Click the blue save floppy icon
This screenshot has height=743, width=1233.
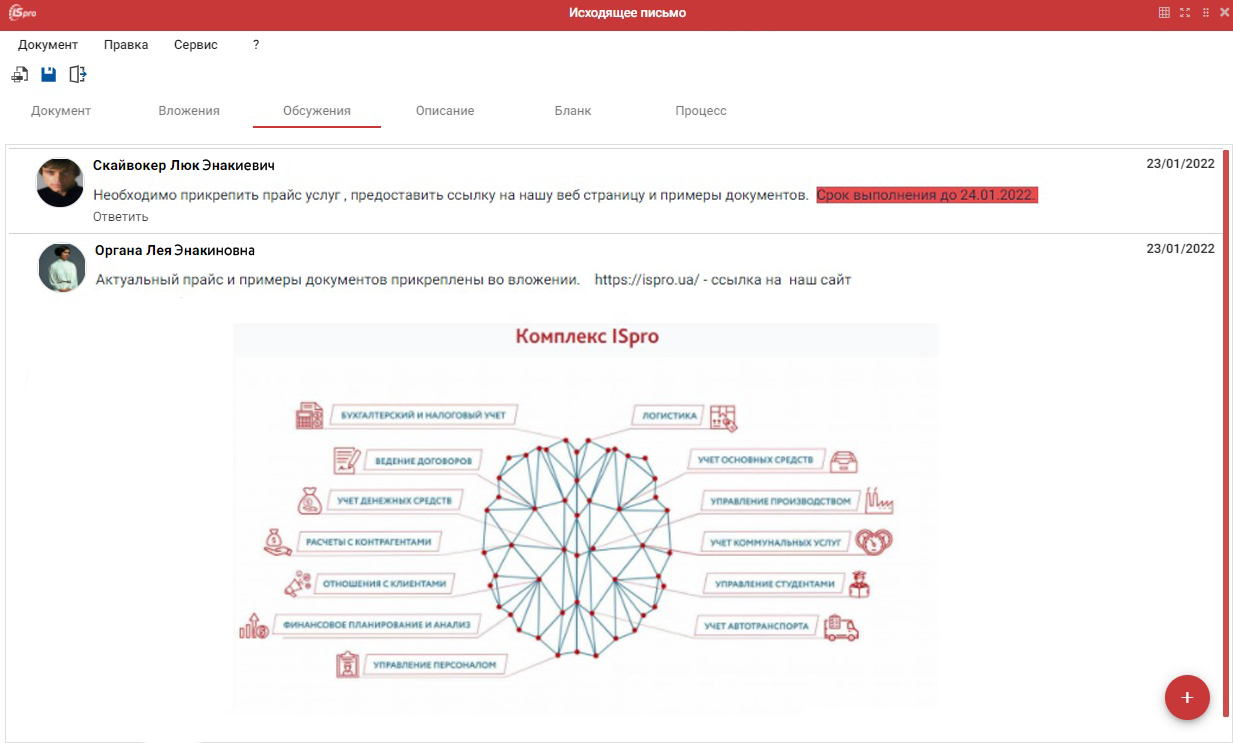48,74
